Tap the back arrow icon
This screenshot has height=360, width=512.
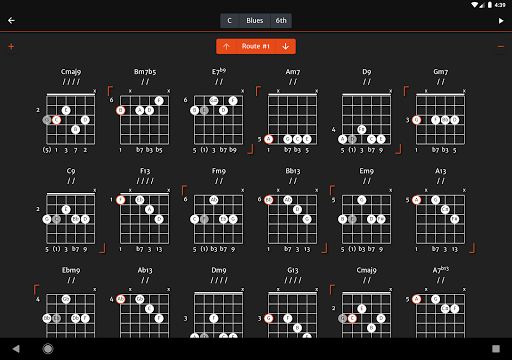11,21
